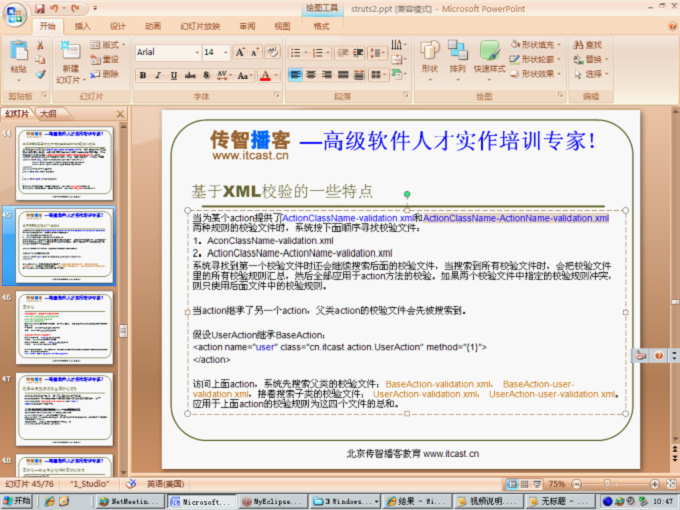
Task: Select slide 47 thumbnail
Action: point(65,409)
